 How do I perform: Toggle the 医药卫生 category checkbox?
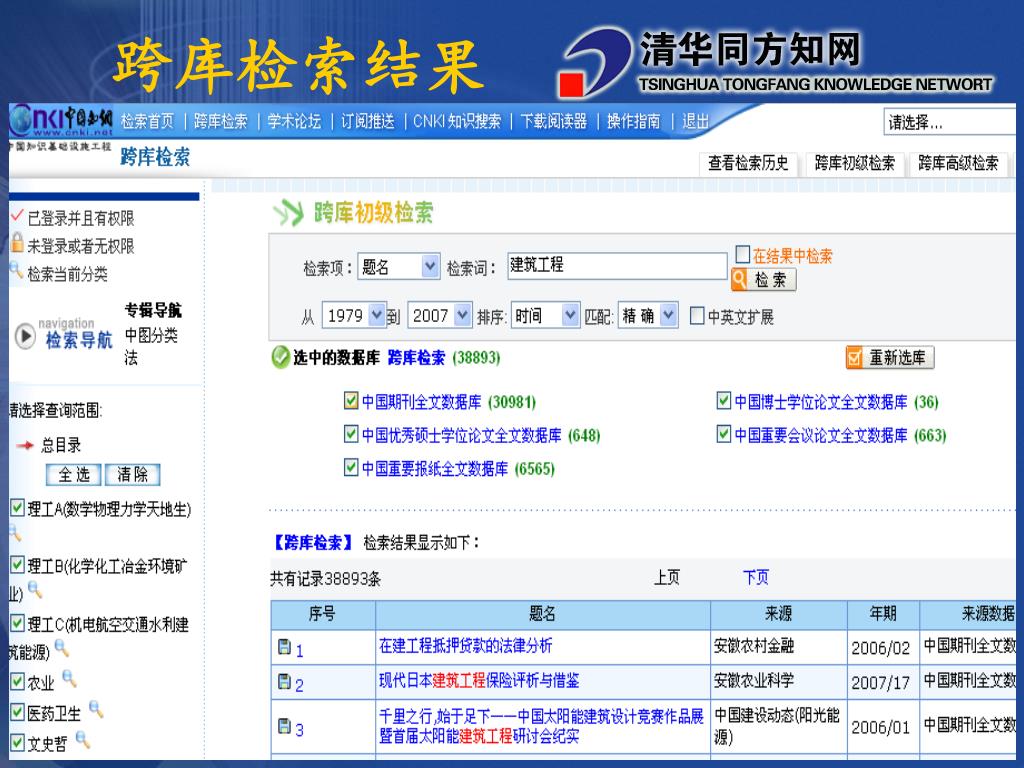18,712
